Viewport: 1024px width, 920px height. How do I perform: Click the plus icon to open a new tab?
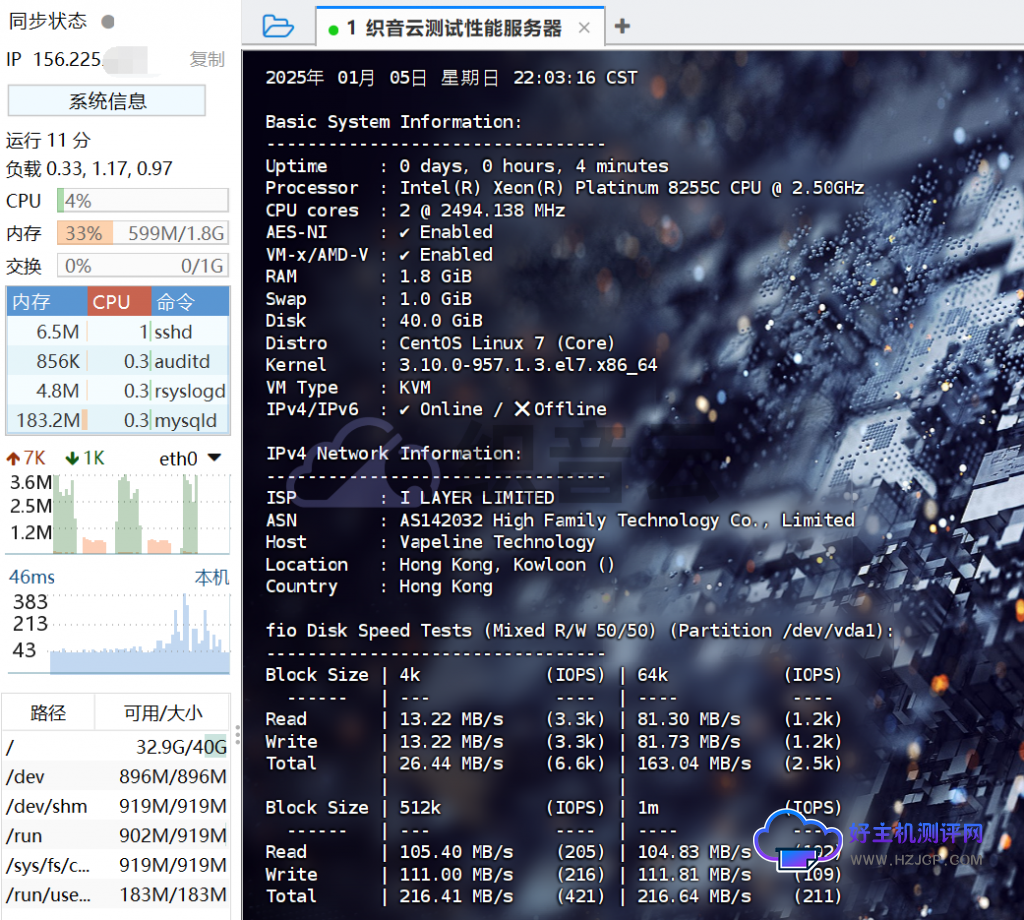pos(622,27)
